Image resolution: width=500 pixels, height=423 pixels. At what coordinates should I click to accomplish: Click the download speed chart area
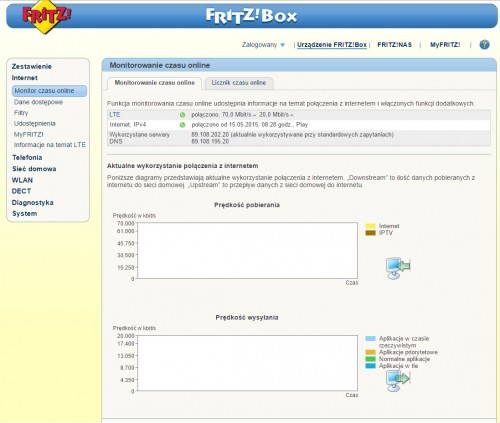[247, 250]
